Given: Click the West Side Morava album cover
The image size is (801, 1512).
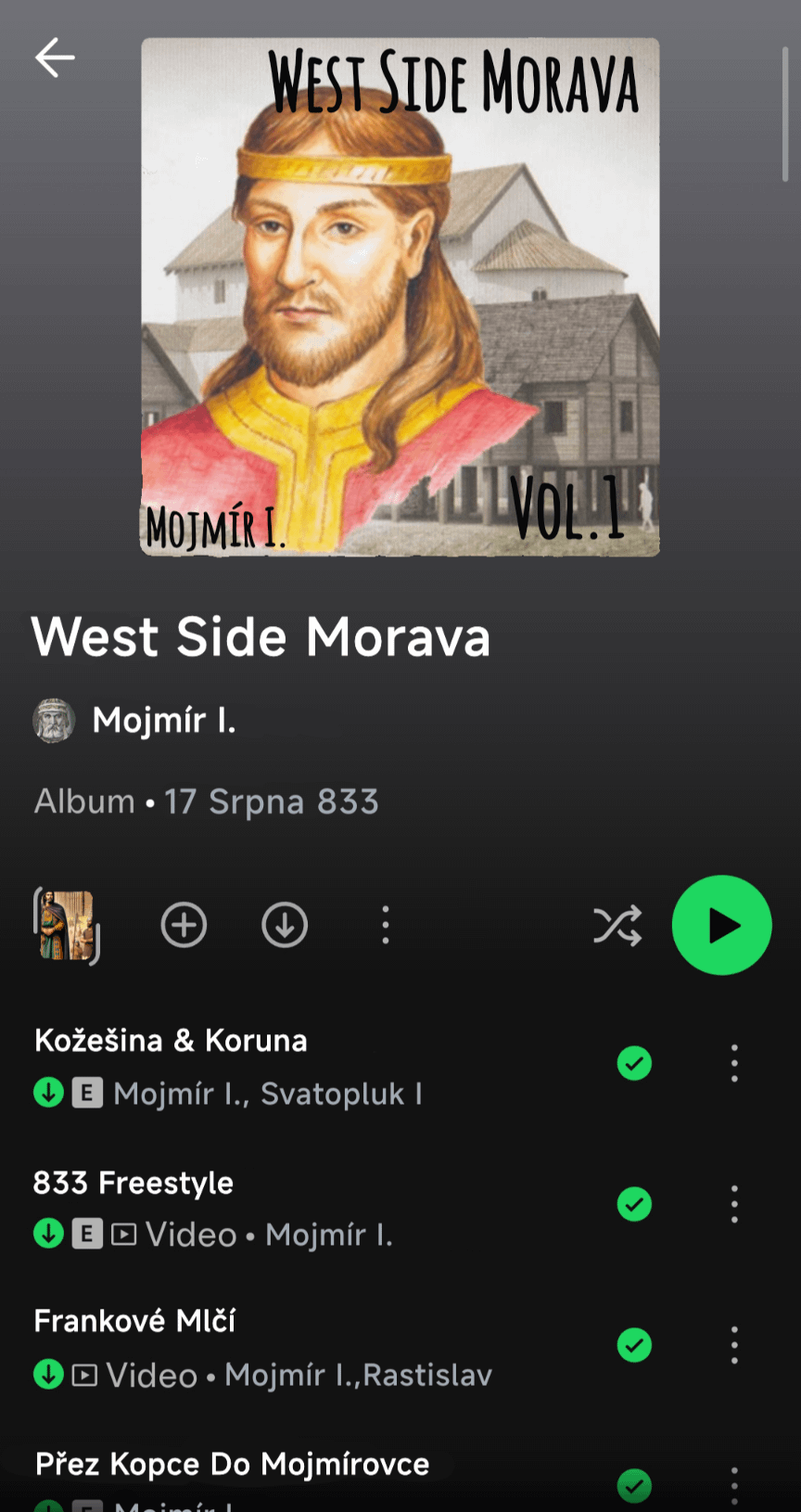Looking at the screenshot, I should click(400, 297).
